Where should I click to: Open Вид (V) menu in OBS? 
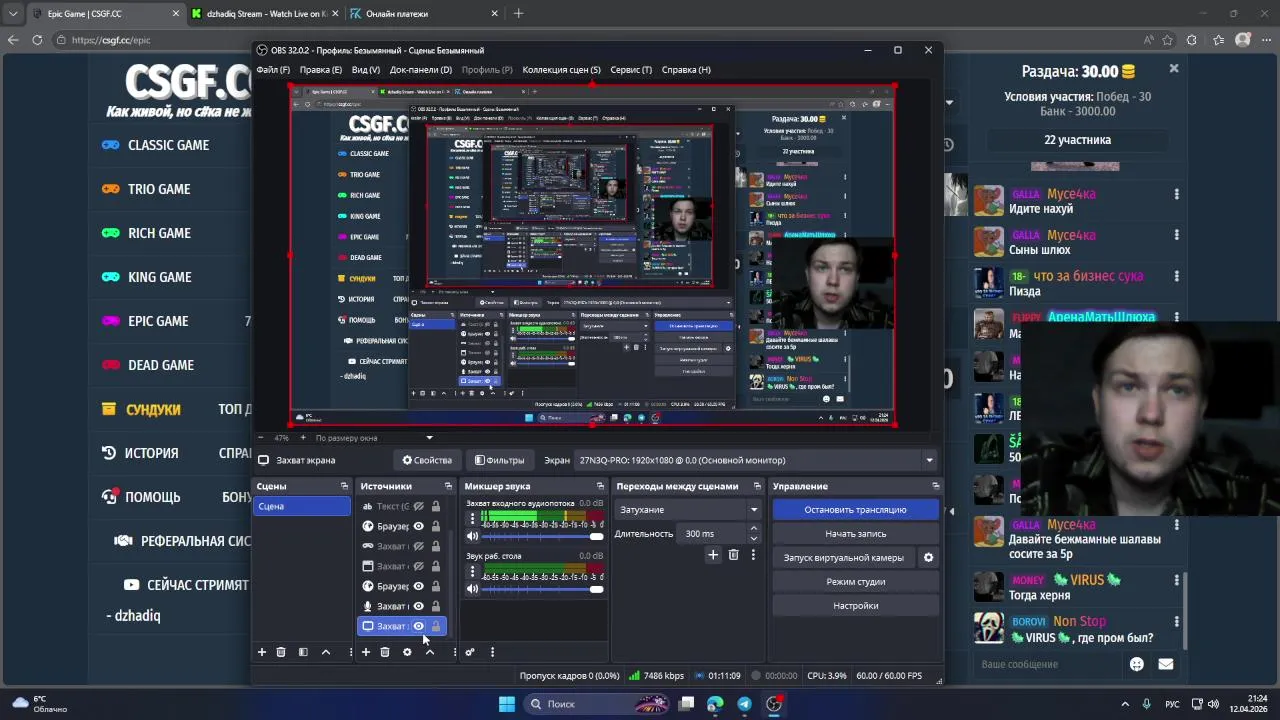pyautogui.click(x=366, y=70)
